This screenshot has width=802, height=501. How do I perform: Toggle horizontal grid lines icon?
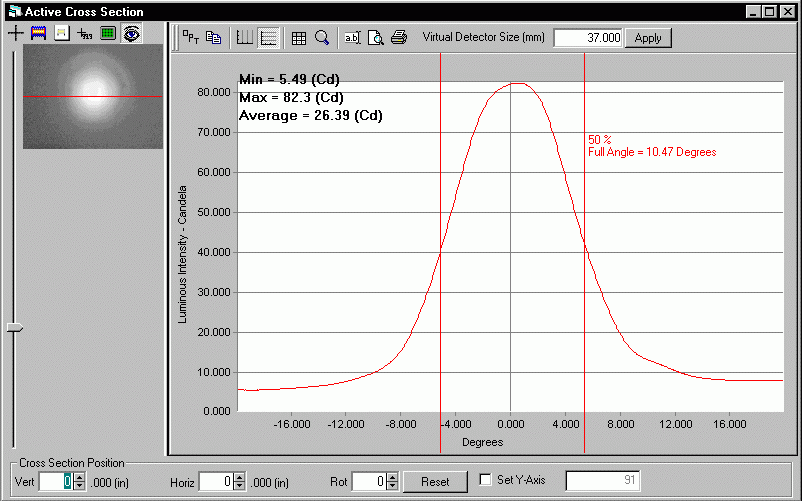[269, 37]
